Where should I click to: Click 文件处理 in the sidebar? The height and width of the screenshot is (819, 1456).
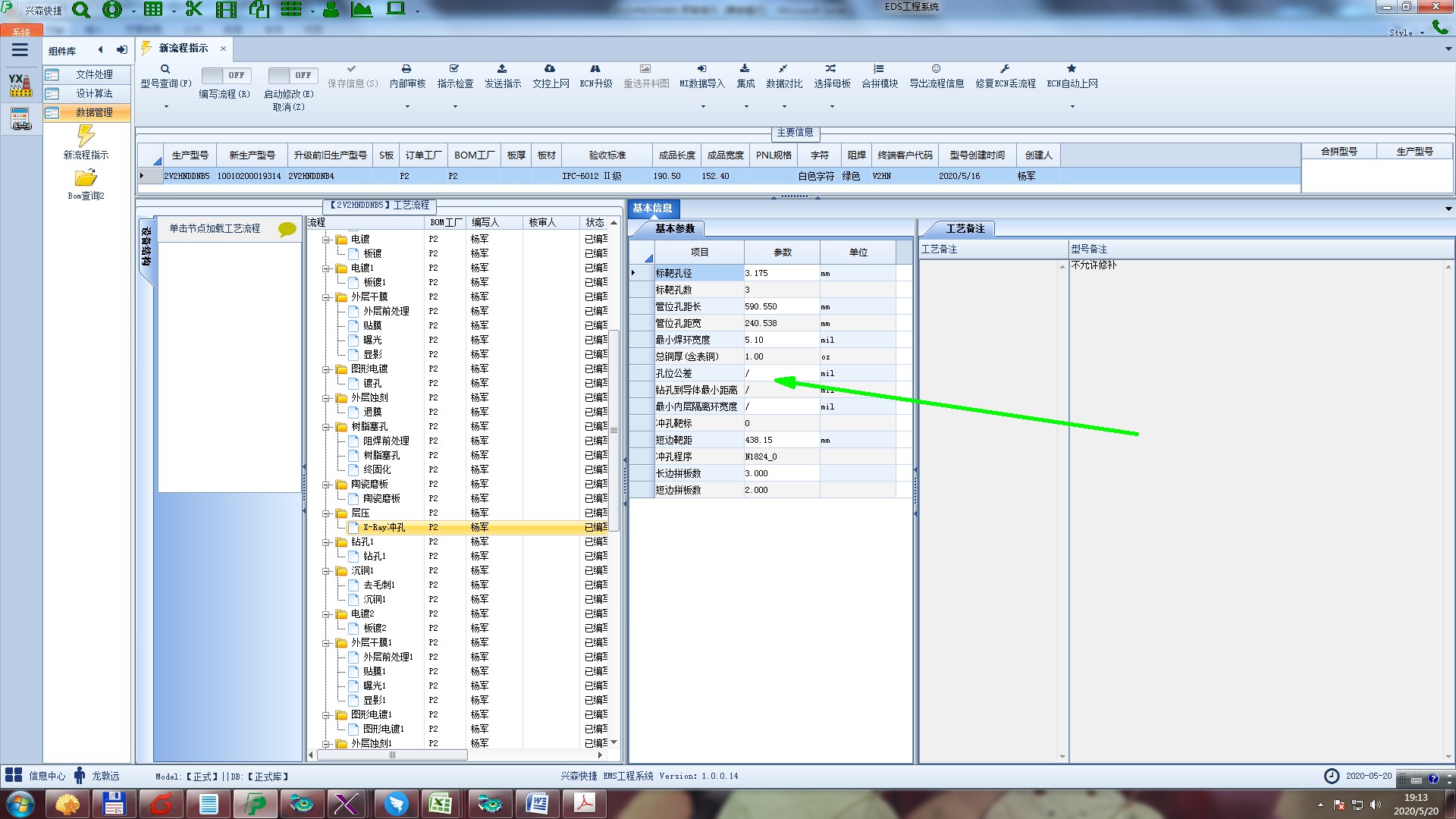[x=94, y=74]
